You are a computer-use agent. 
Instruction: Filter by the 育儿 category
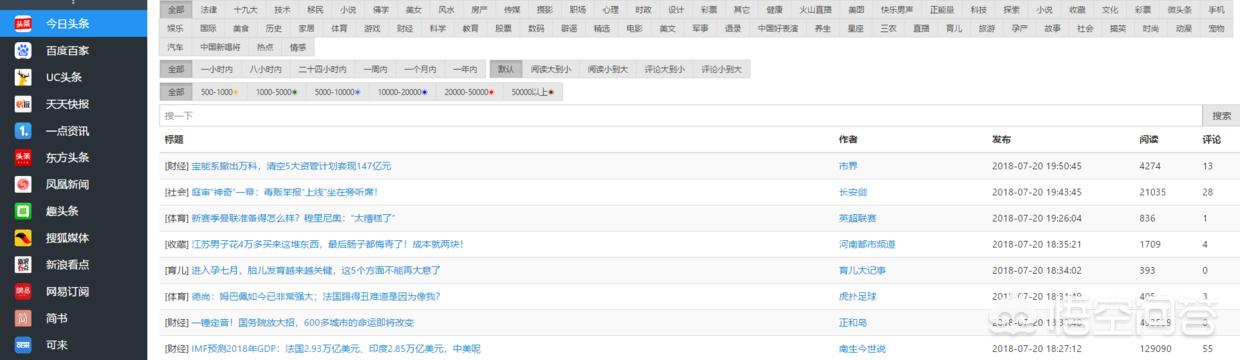pos(953,28)
